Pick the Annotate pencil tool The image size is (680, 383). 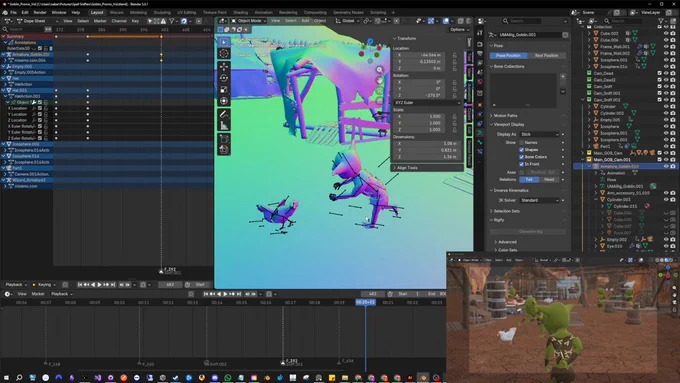click(224, 115)
